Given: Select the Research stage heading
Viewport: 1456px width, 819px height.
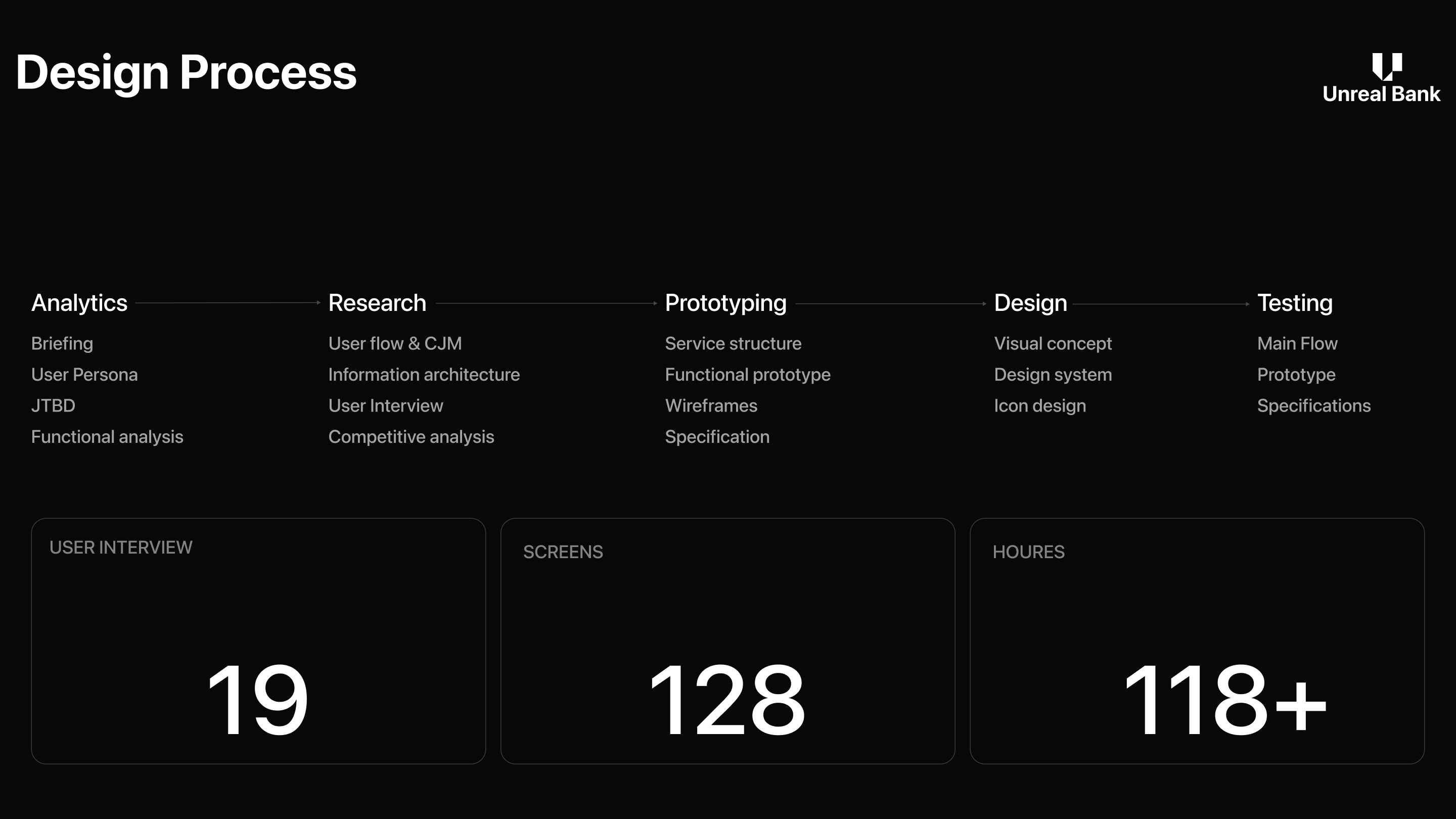Looking at the screenshot, I should coord(377,303).
